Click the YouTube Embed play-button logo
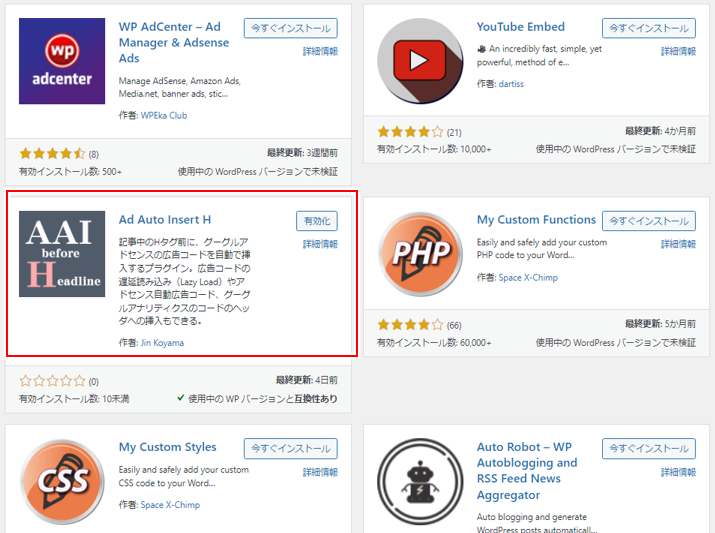Viewport: 715px width, 533px height. tap(420, 61)
